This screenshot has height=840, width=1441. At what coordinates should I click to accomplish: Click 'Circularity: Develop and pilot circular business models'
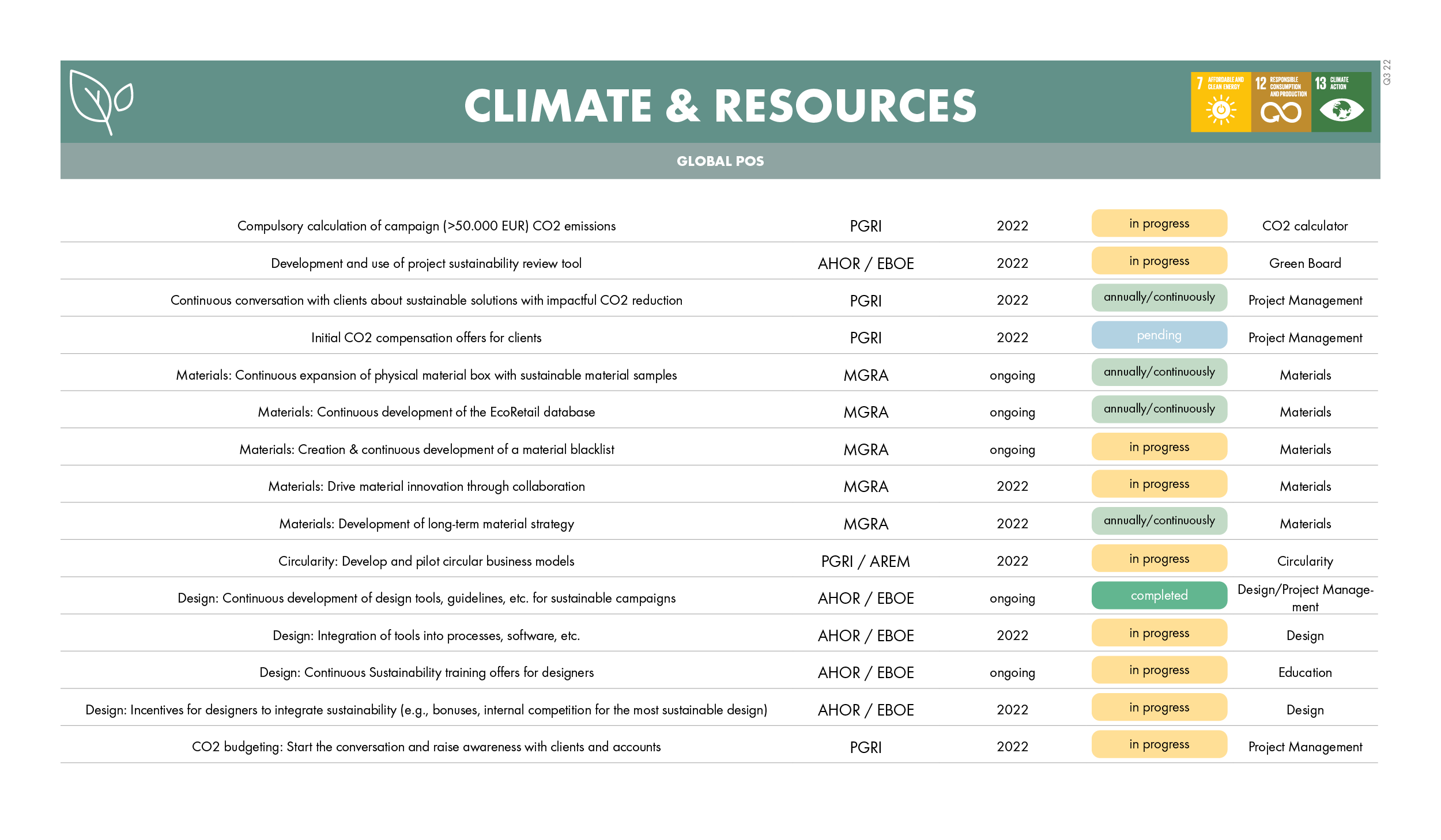[426, 561]
